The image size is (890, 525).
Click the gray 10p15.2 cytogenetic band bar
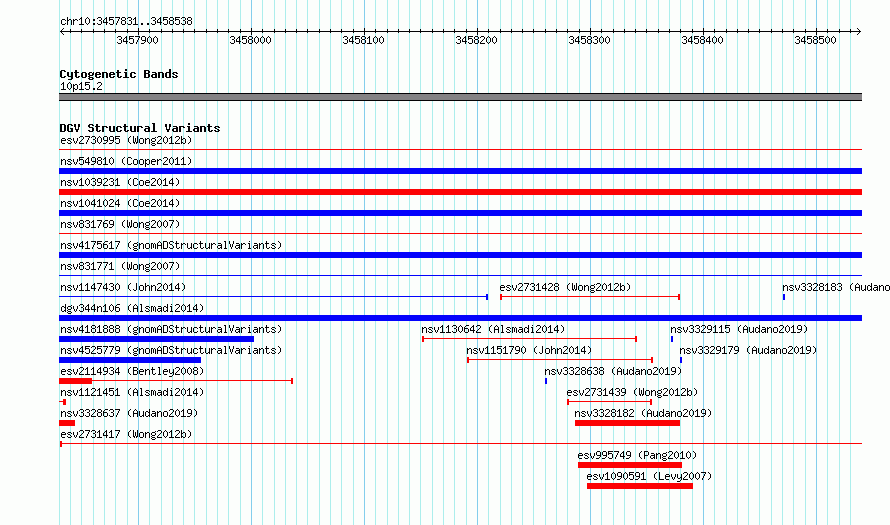coord(460,97)
